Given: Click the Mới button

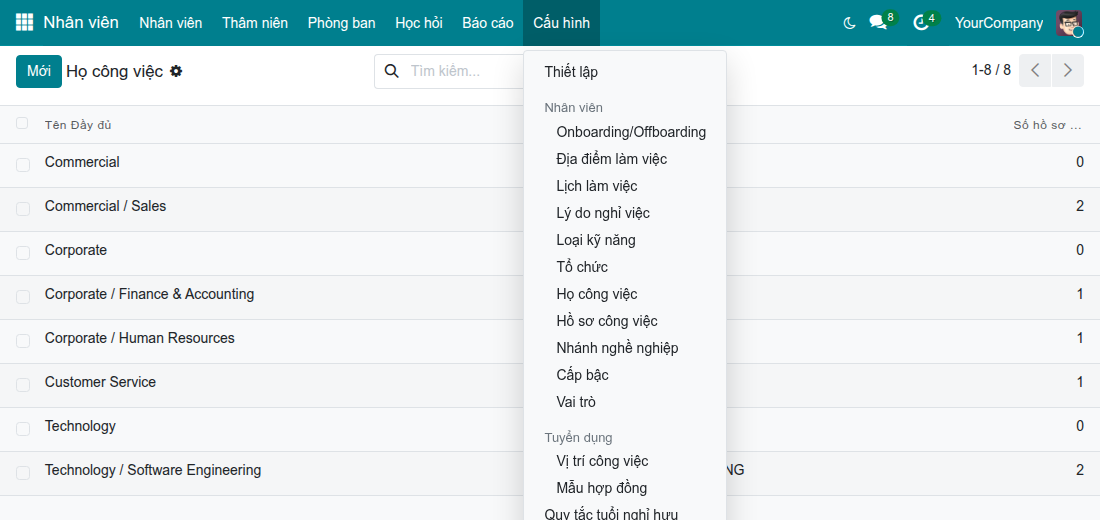Looking at the screenshot, I should coord(39,71).
